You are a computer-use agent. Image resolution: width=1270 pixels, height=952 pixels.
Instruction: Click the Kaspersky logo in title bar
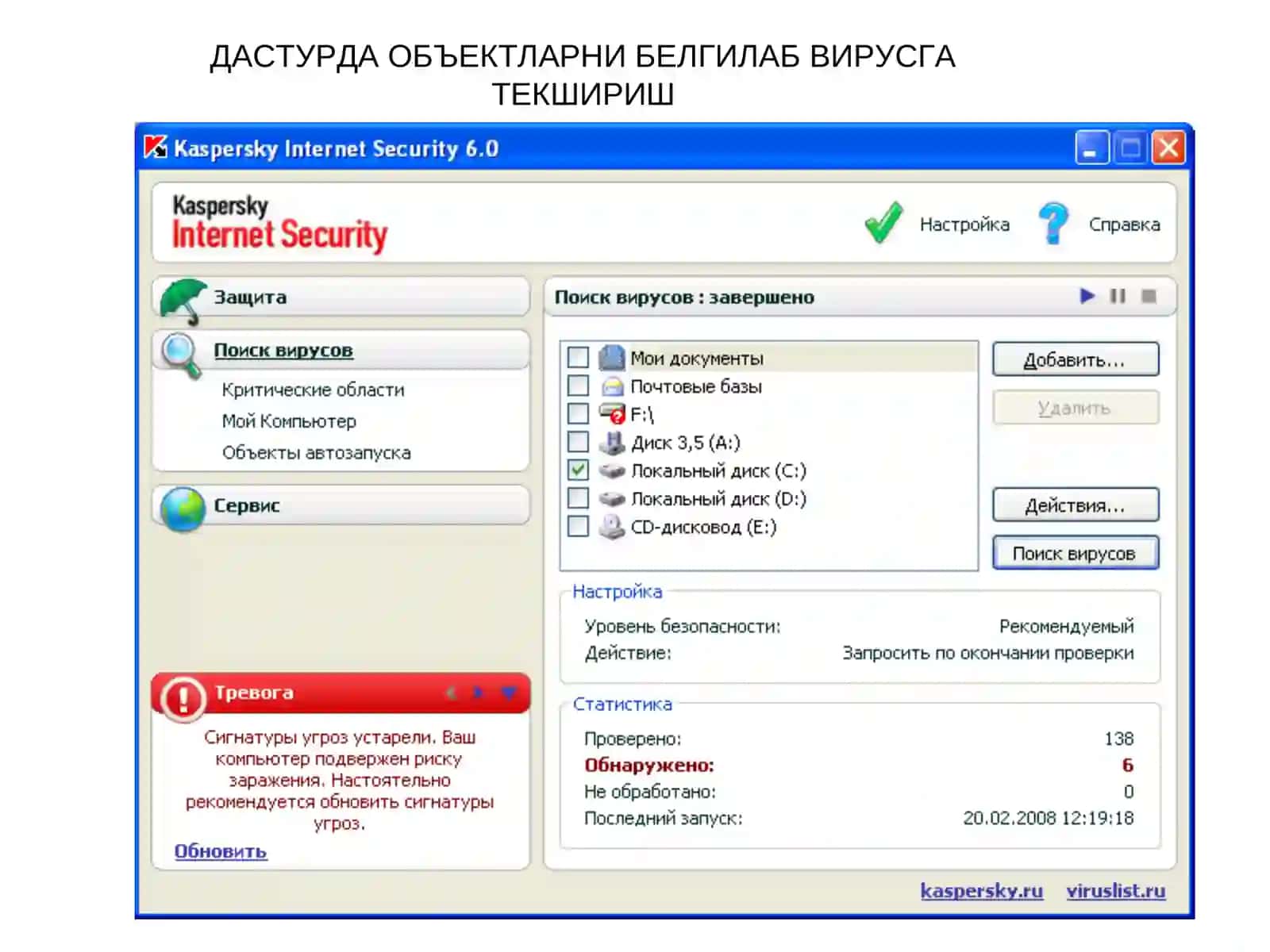pyautogui.click(x=156, y=148)
